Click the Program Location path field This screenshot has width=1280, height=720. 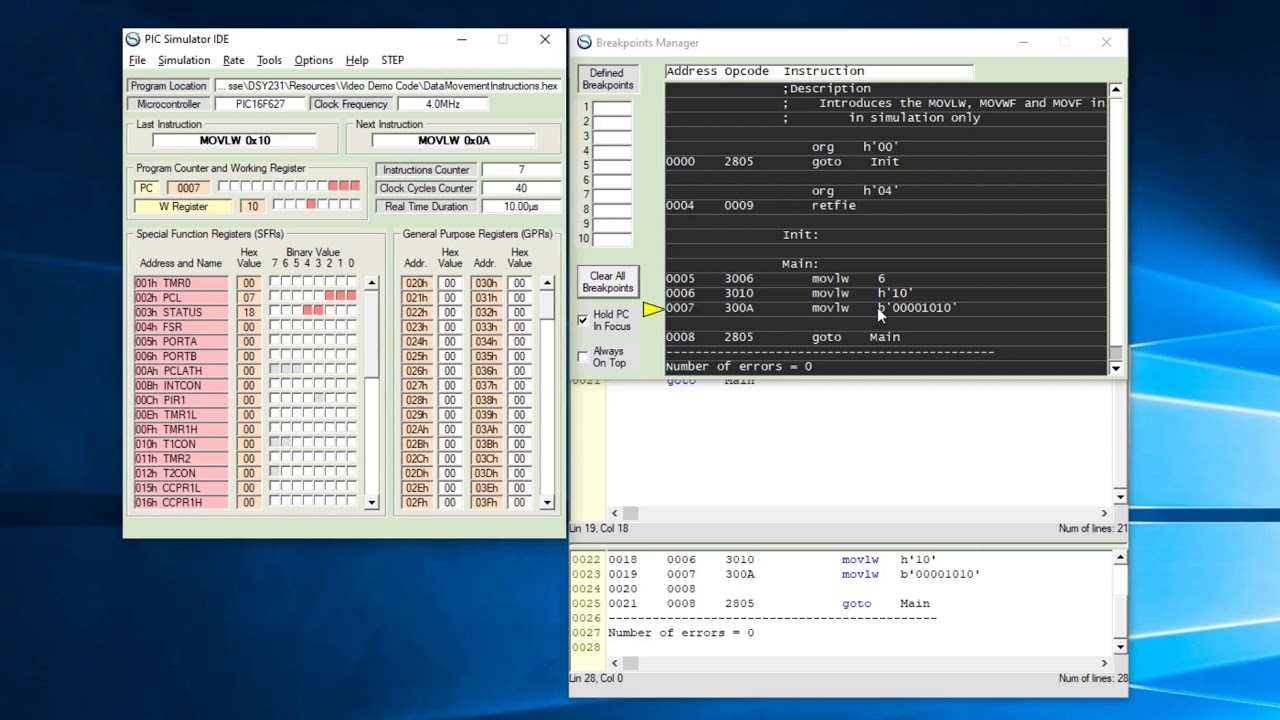pyautogui.click(x=387, y=86)
